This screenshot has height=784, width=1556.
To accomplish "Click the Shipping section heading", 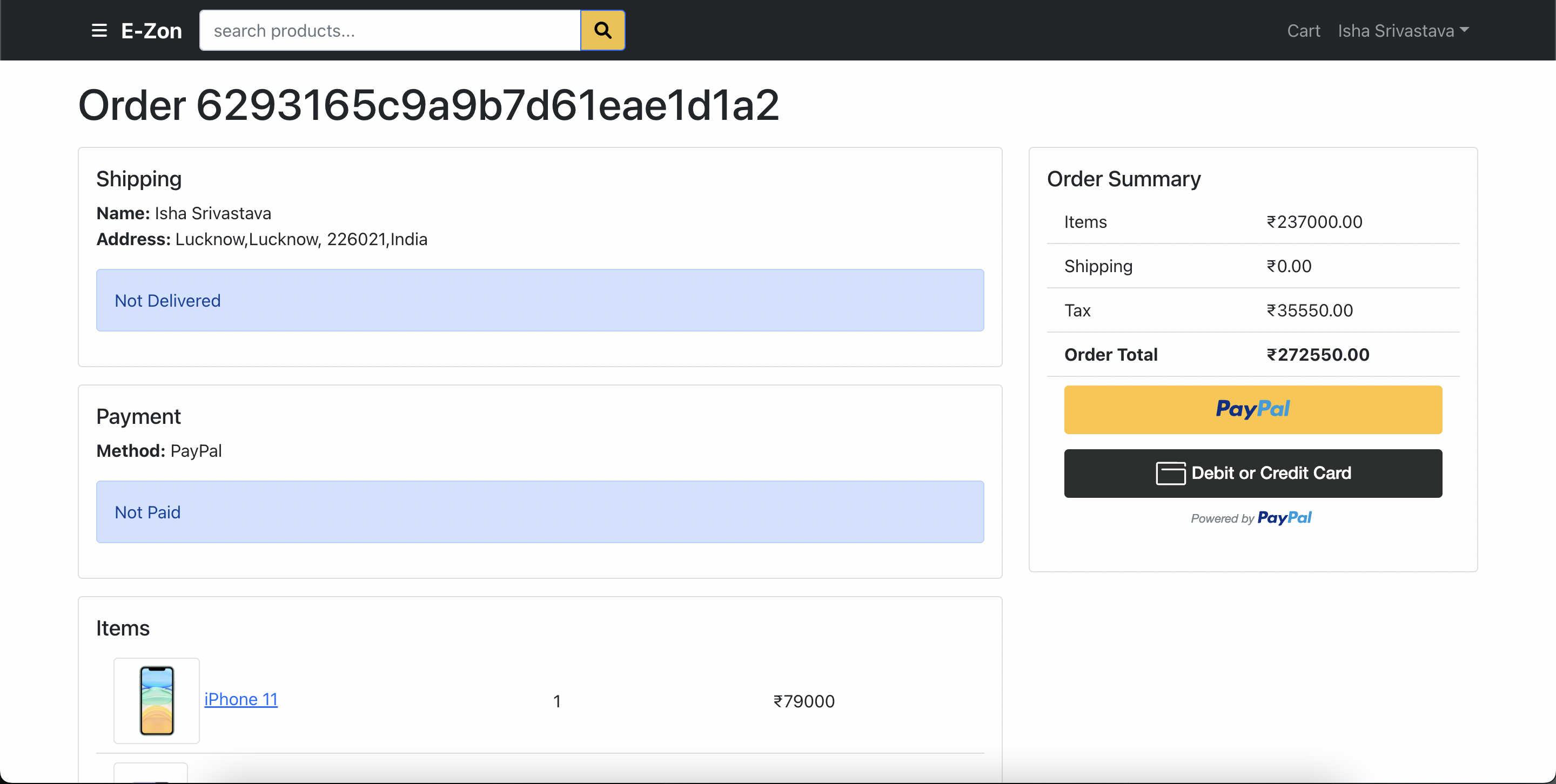I will 139,179.
